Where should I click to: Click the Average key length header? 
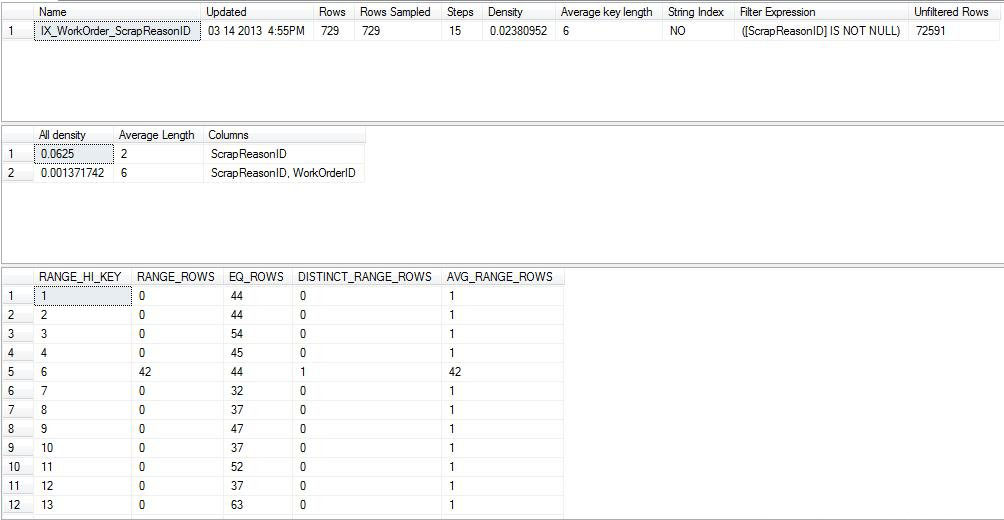click(608, 12)
